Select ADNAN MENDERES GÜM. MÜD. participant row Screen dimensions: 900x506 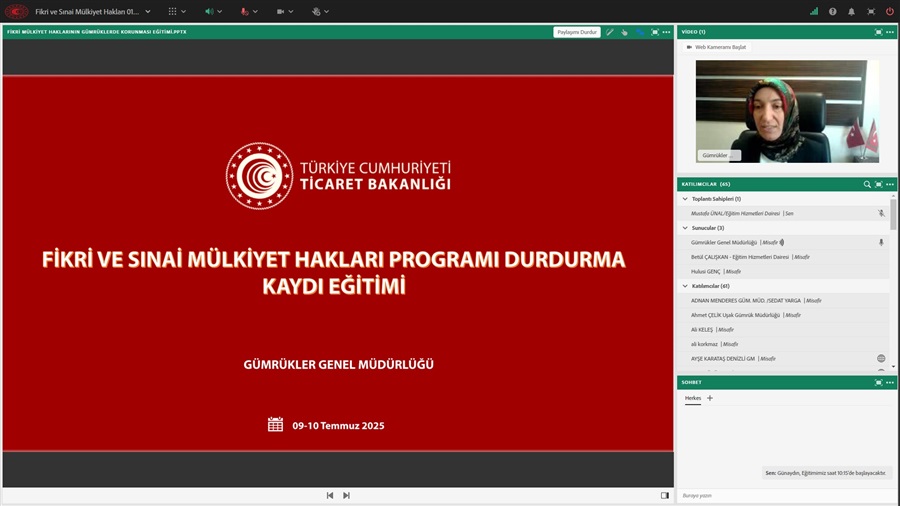pyautogui.click(x=783, y=301)
